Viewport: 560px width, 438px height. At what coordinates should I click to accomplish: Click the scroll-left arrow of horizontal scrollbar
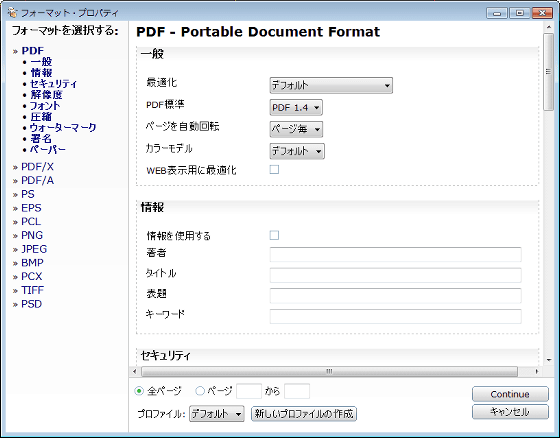(135, 372)
